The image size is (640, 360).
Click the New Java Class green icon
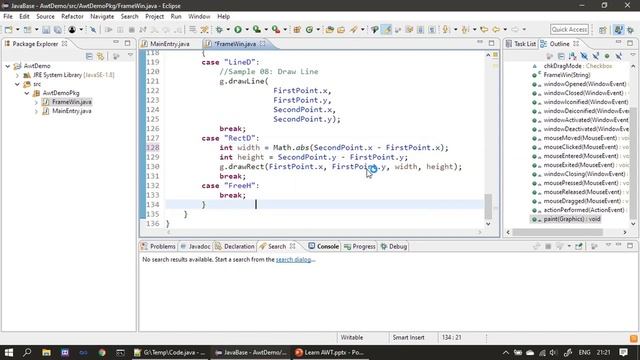tap(309, 29)
